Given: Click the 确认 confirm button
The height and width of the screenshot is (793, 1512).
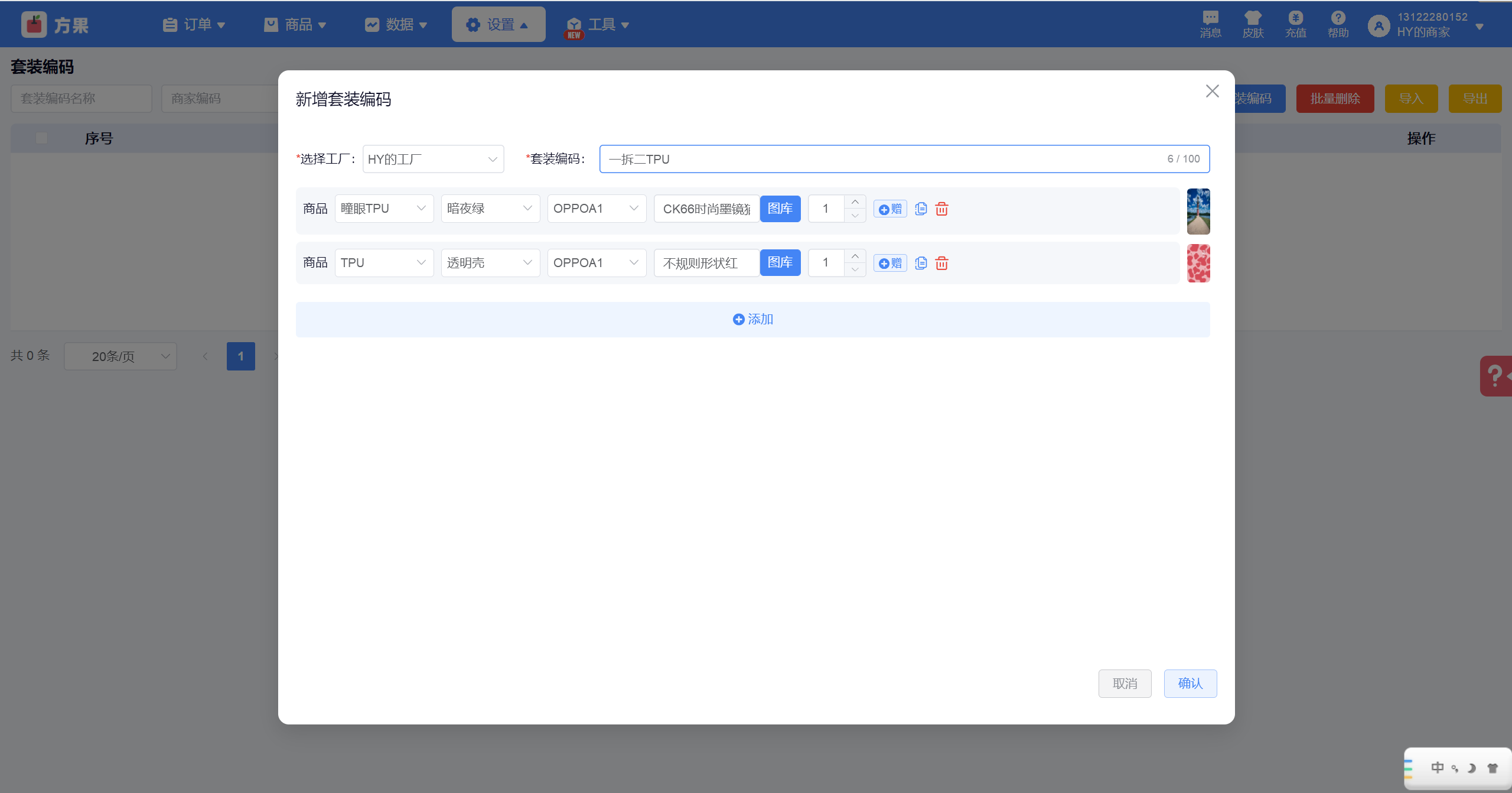Looking at the screenshot, I should (1190, 684).
